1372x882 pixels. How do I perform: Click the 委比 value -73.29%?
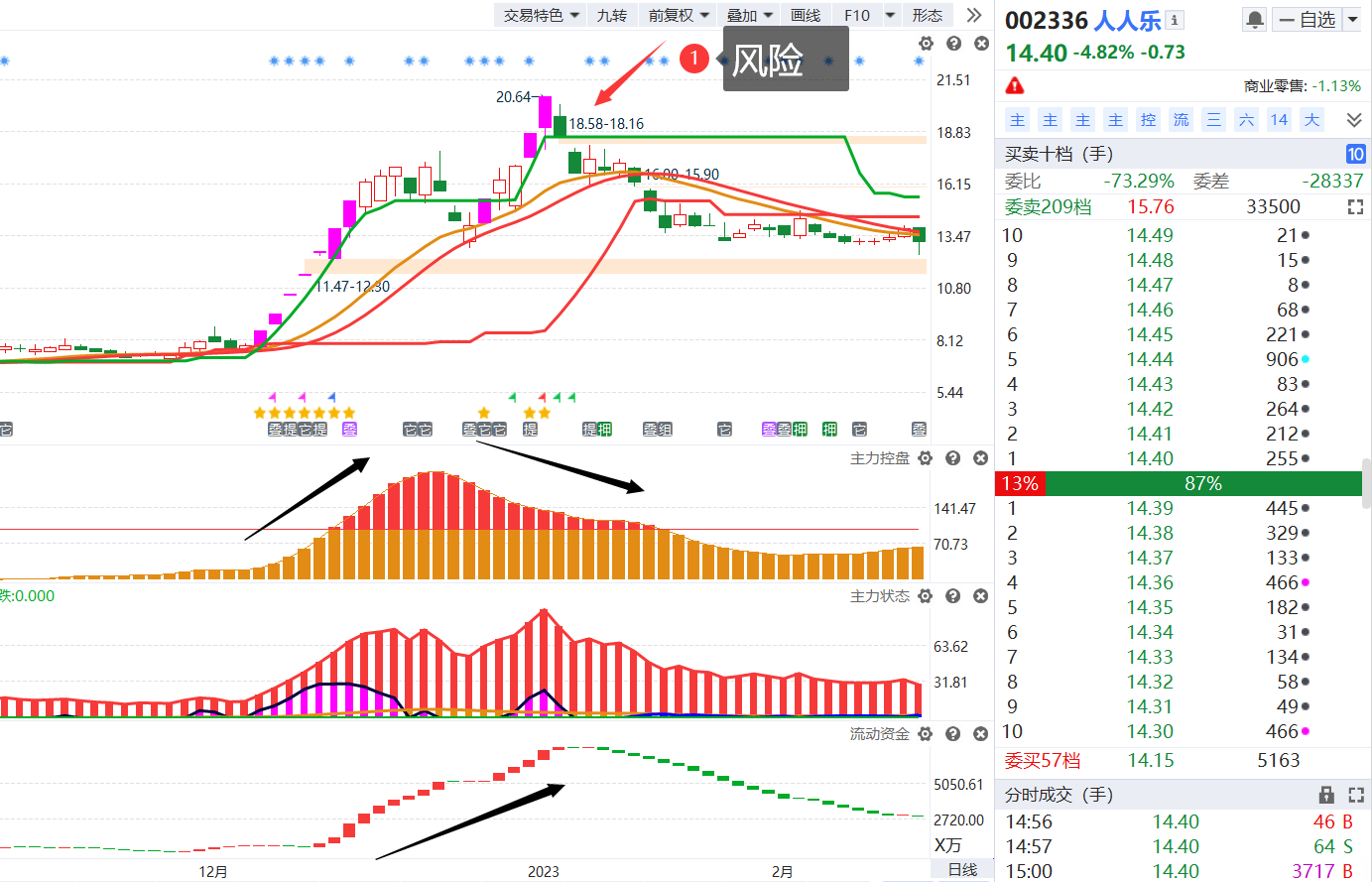coord(1139,181)
